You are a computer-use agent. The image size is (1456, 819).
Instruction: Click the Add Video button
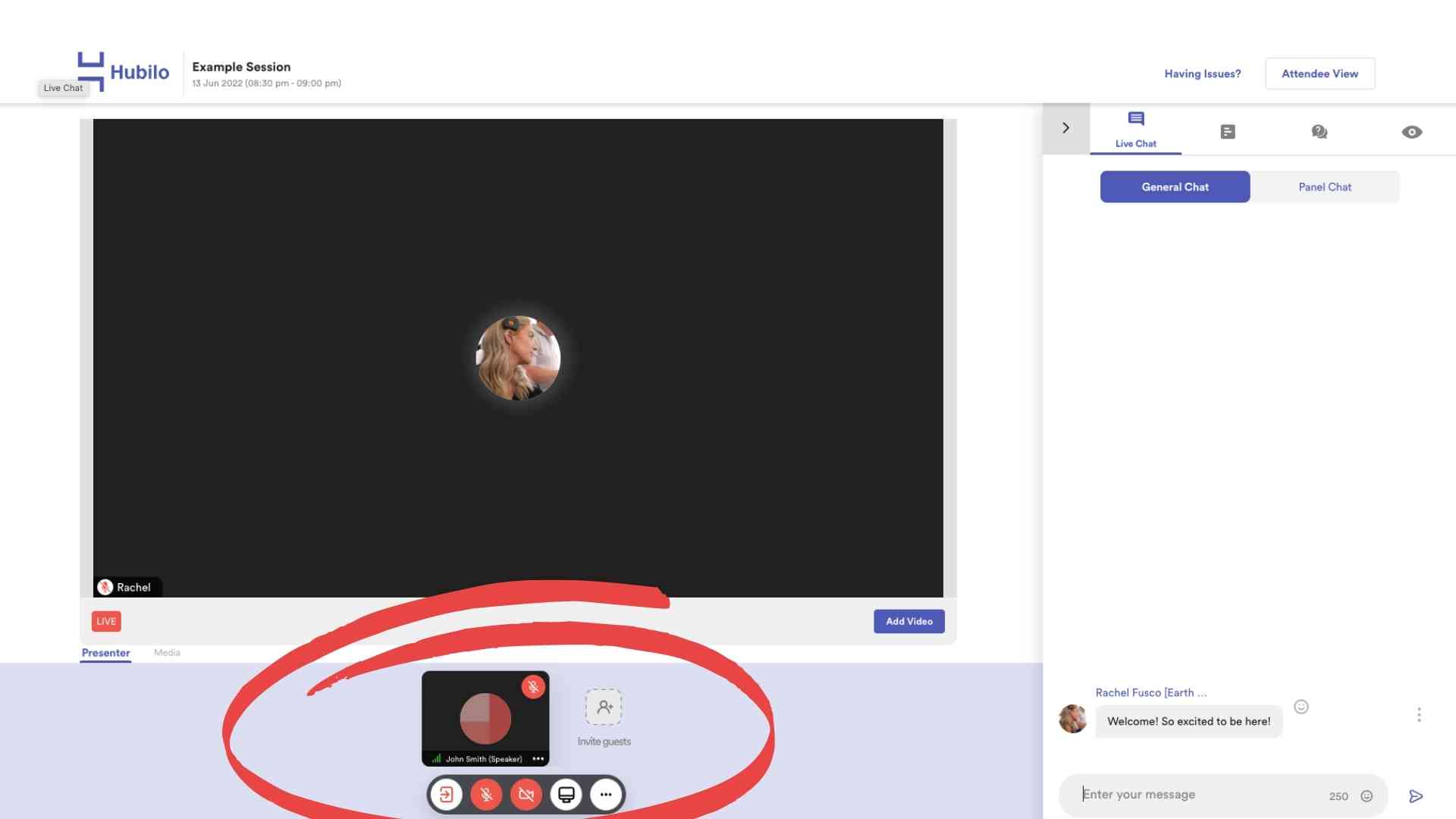[908, 622]
